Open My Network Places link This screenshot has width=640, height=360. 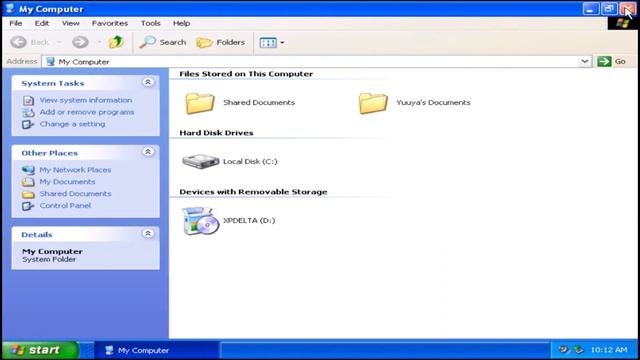pyautogui.click(x=75, y=170)
